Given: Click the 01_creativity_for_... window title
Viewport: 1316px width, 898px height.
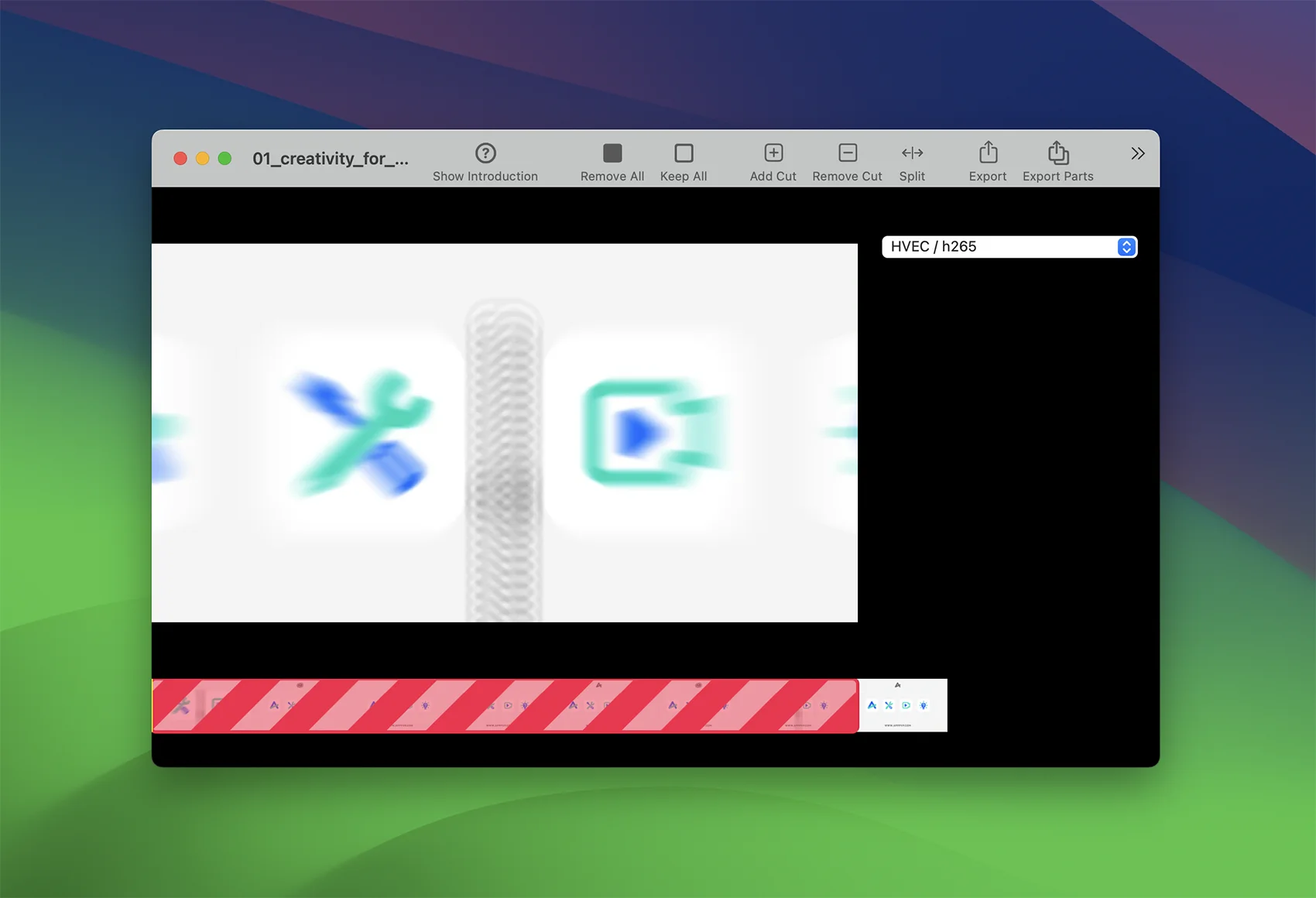Looking at the screenshot, I should click(331, 159).
